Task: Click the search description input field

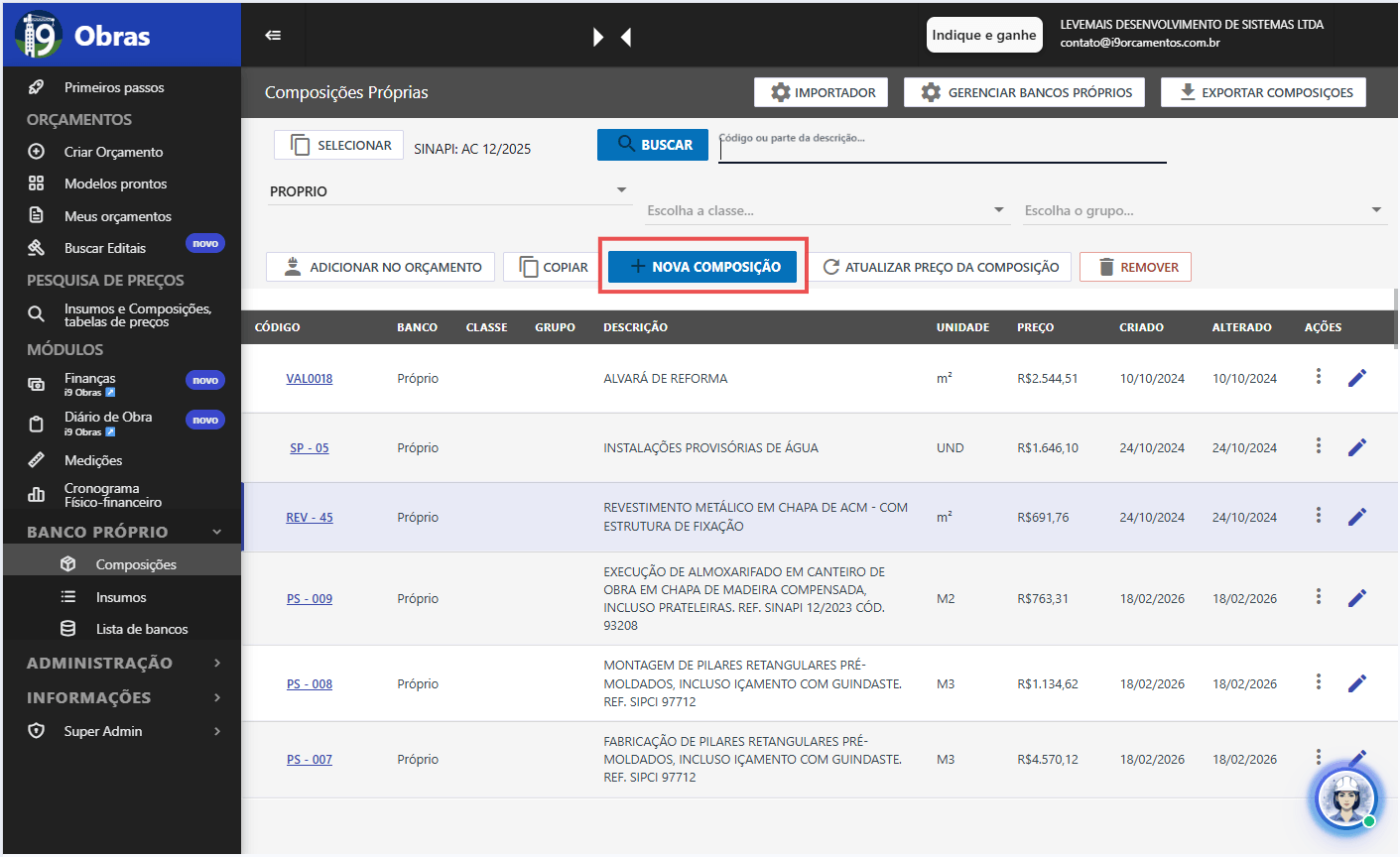Action: click(943, 147)
